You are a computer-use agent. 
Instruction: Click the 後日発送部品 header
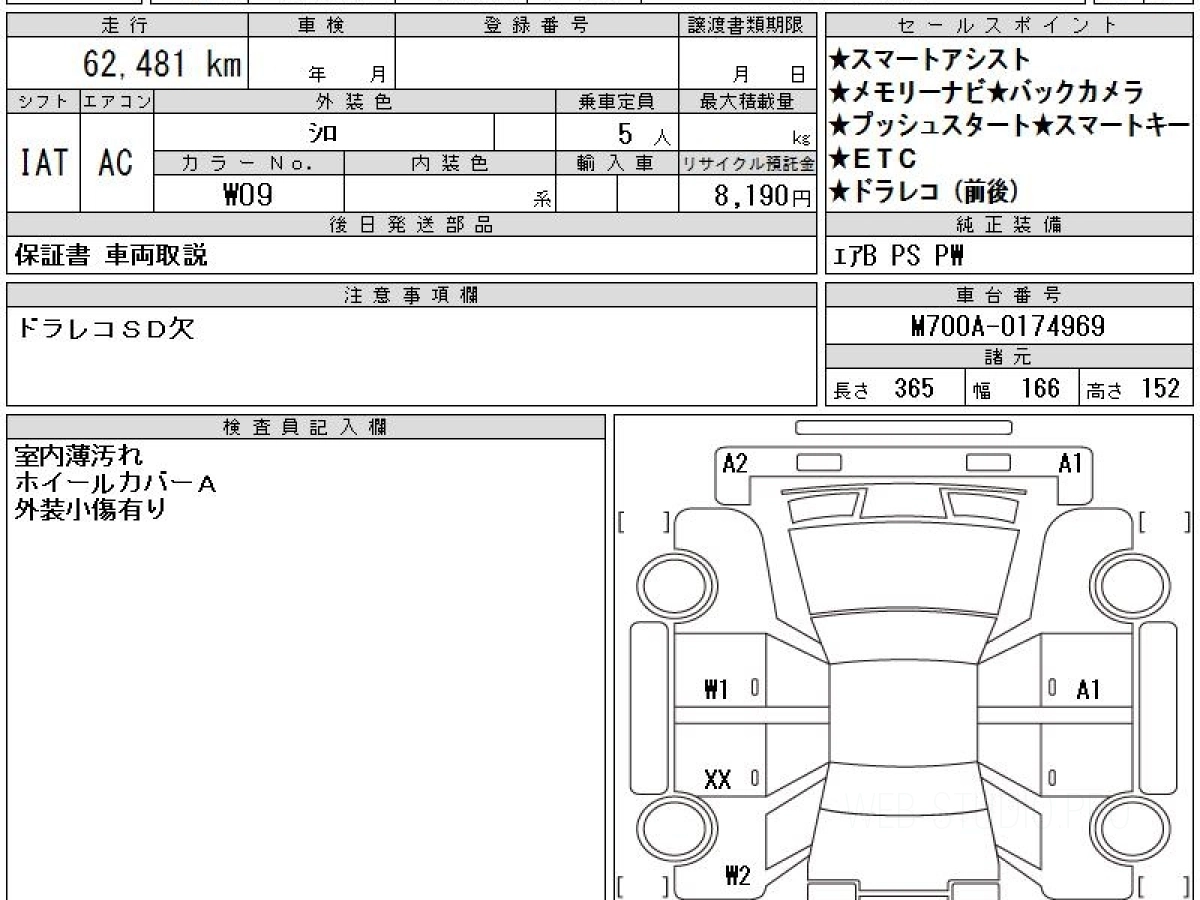(x=412, y=225)
